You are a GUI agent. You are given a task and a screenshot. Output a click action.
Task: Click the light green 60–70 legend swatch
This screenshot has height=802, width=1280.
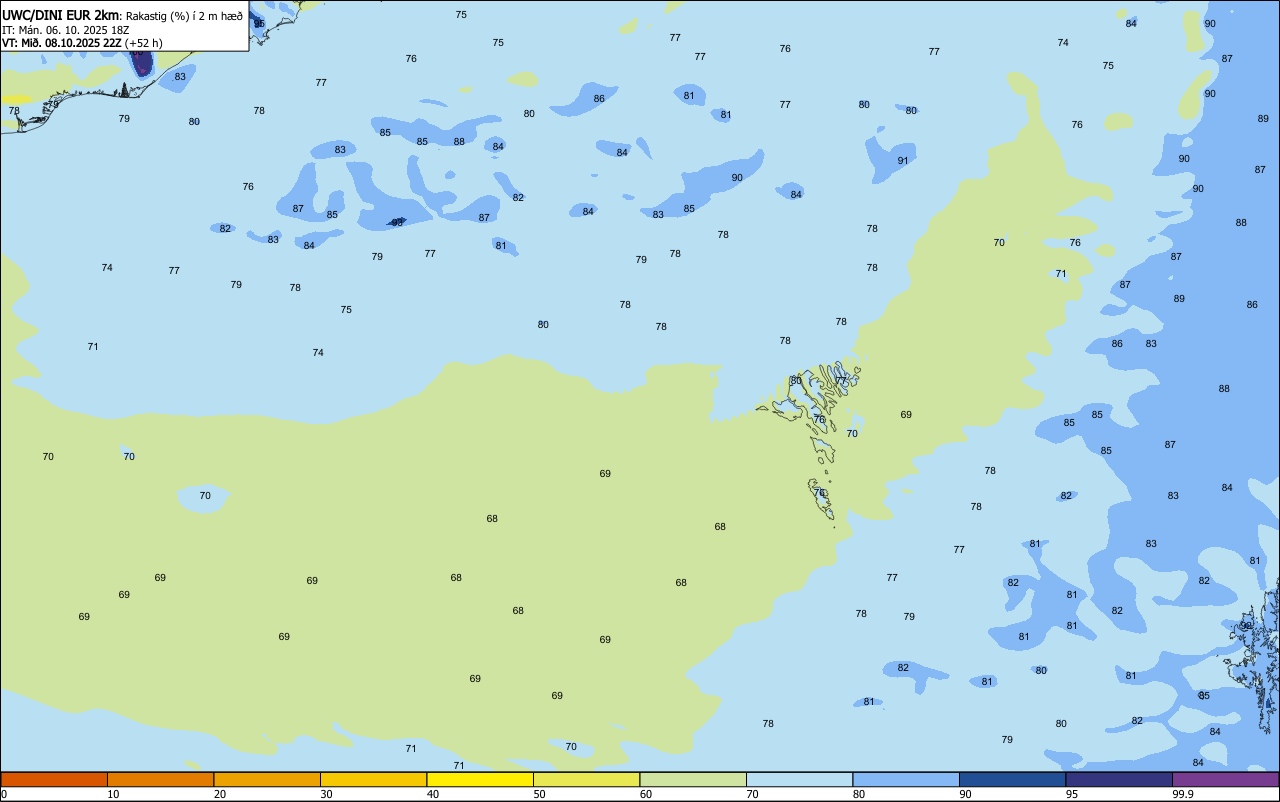click(693, 779)
